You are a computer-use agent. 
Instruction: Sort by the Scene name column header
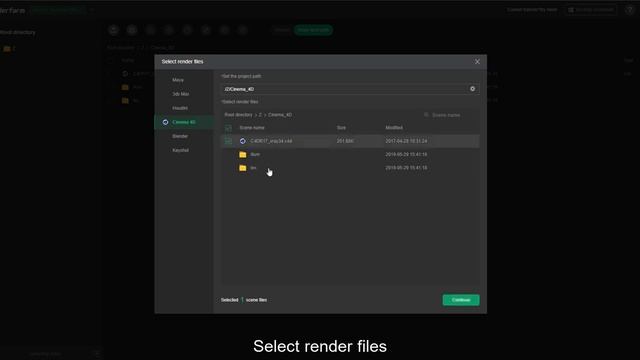252,128
